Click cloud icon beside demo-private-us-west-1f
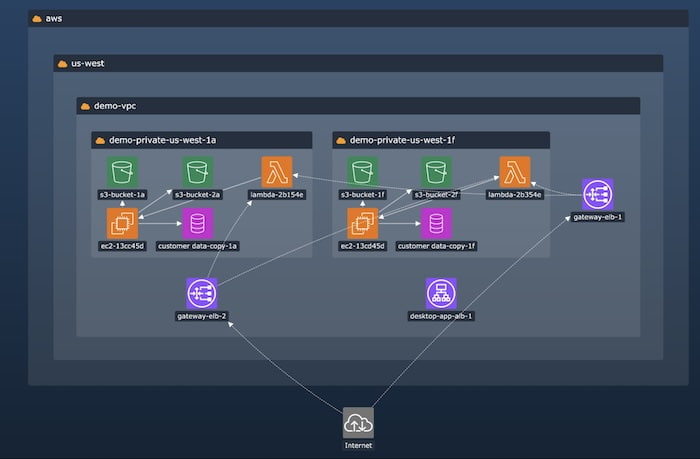 click(x=341, y=141)
